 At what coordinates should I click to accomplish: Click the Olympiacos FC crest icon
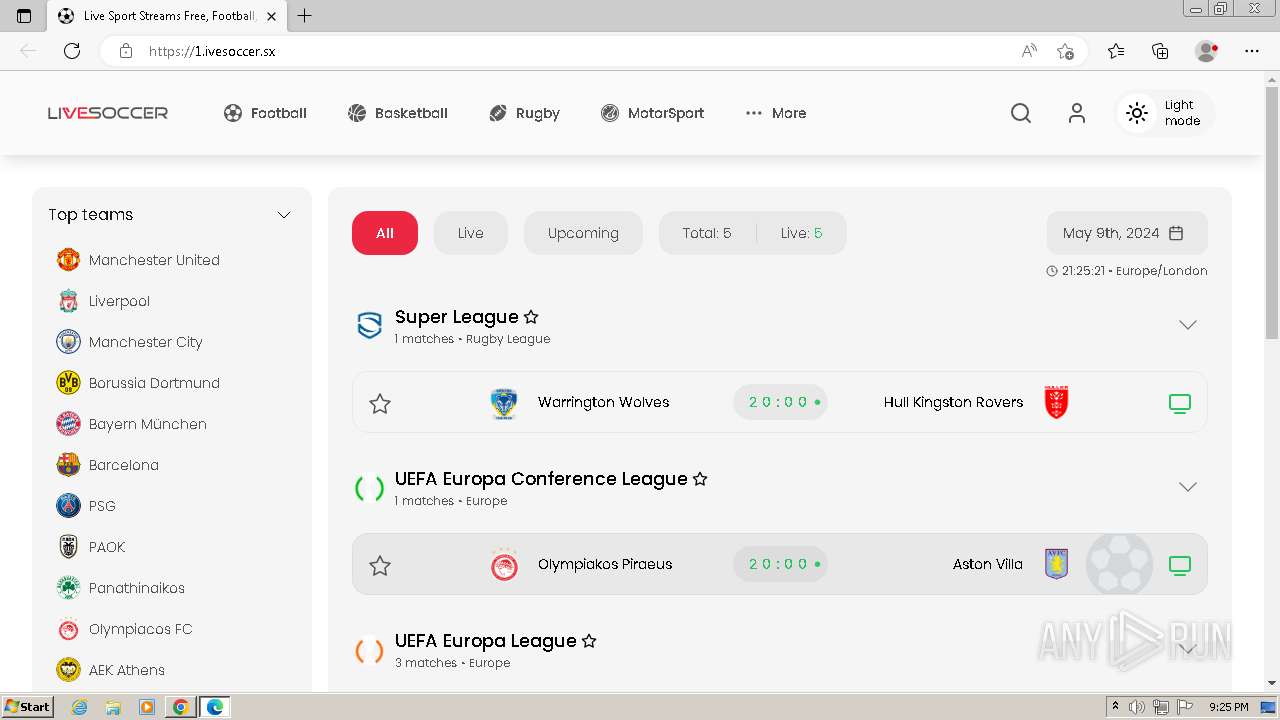coord(68,629)
